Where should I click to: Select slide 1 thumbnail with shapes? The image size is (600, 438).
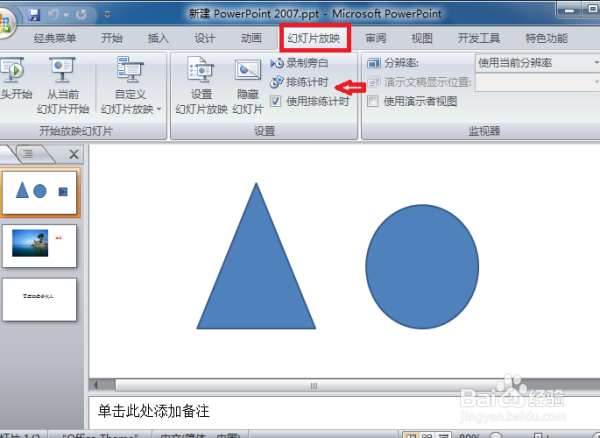point(39,192)
